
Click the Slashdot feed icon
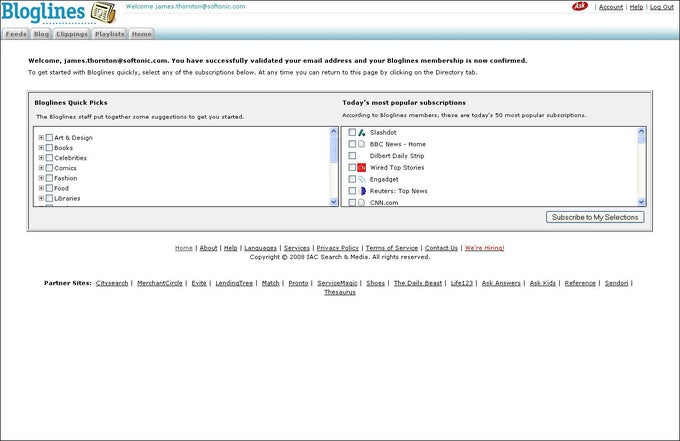tap(362, 132)
